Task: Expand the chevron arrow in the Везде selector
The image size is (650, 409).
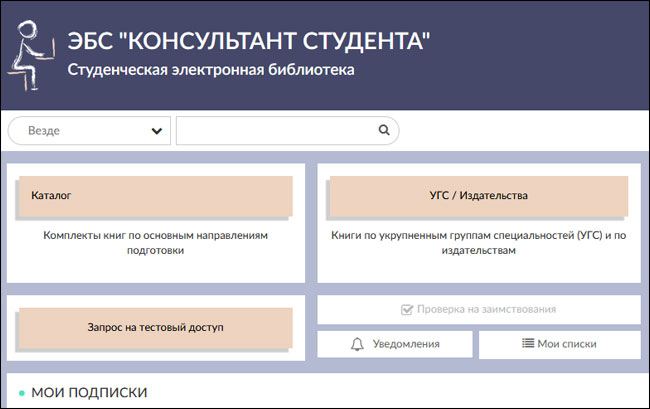Action: coord(157,131)
